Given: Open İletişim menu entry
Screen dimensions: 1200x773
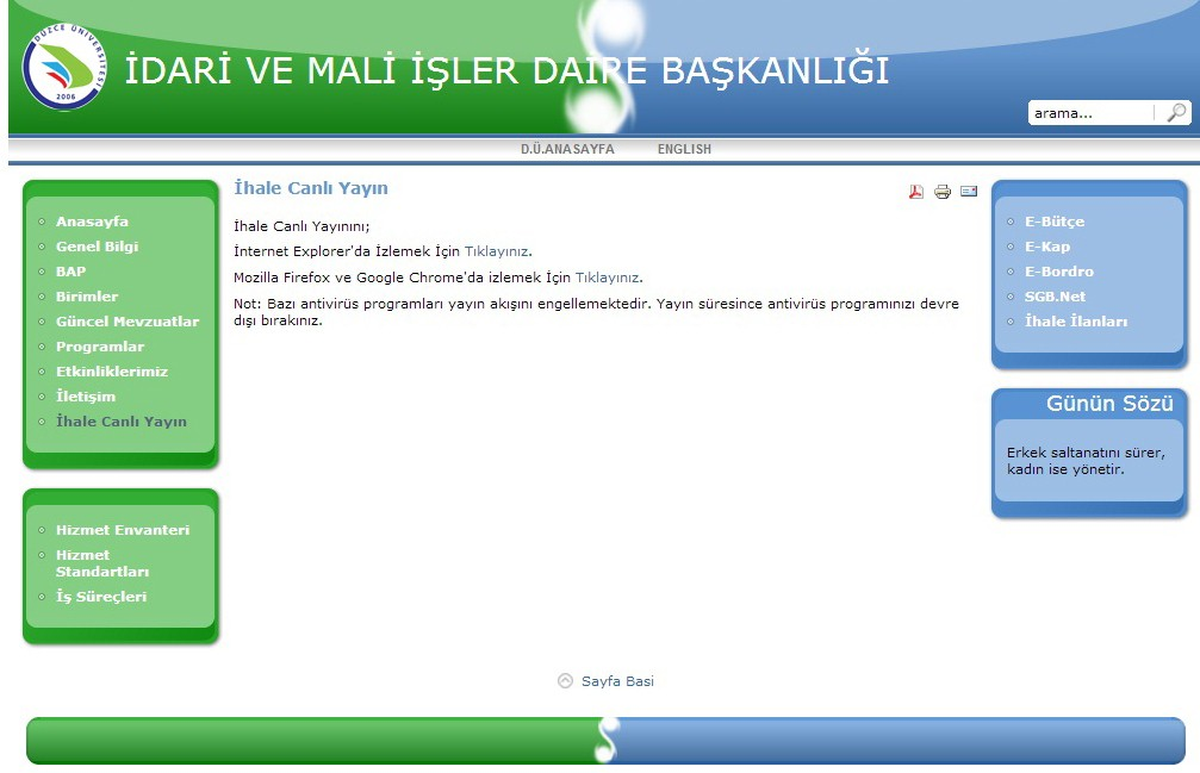Looking at the screenshot, I should 86,397.
